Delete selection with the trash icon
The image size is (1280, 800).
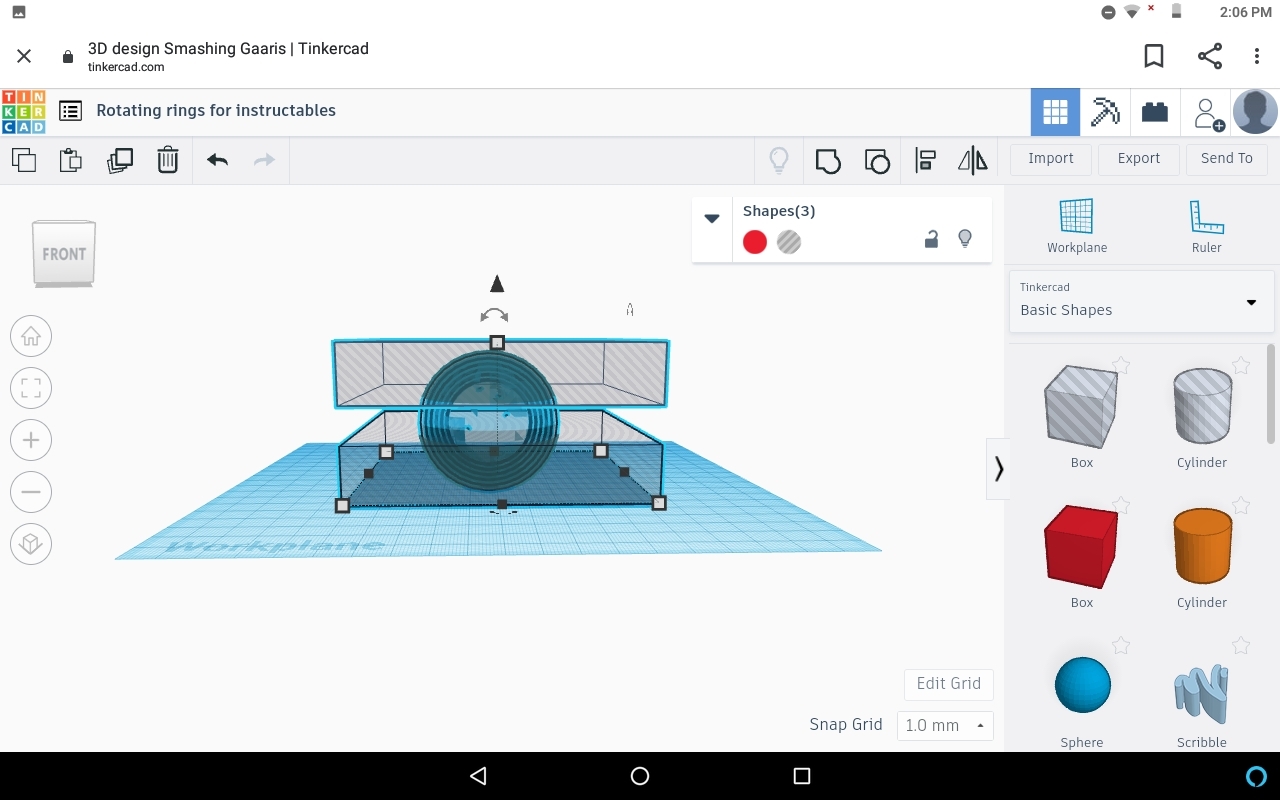(x=167, y=160)
